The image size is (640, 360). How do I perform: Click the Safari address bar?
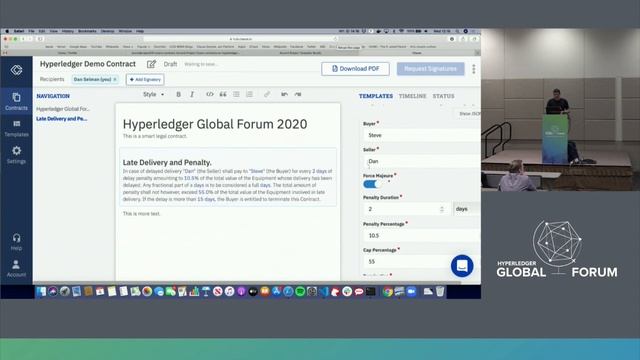point(241,39)
